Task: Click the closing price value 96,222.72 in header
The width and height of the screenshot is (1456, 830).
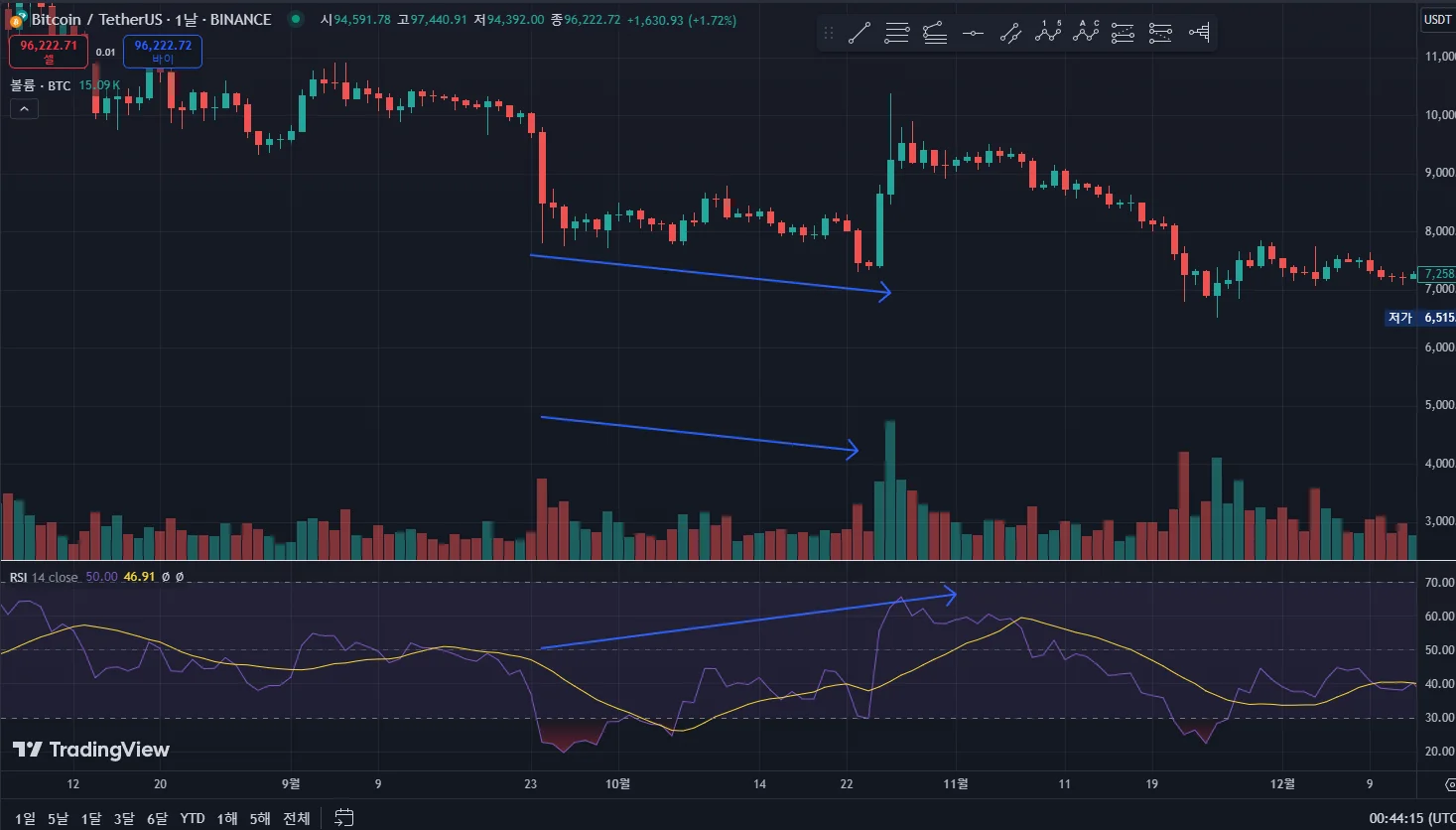Action: pos(593,20)
